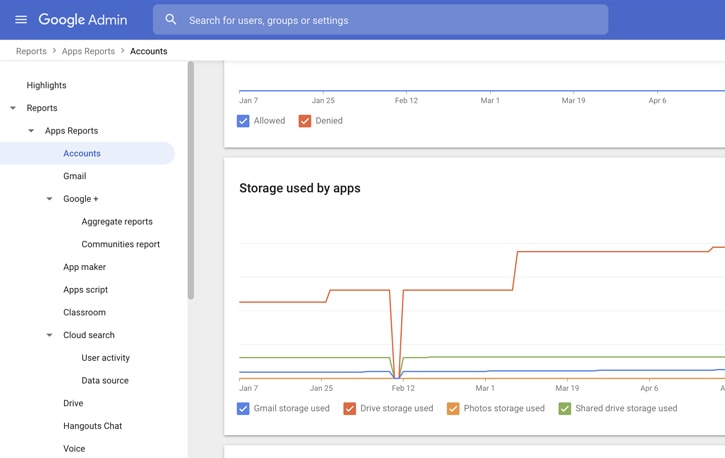Toggle Drive storage used checkbox
This screenshot has width=725, height=458.
tap(350, 409)
